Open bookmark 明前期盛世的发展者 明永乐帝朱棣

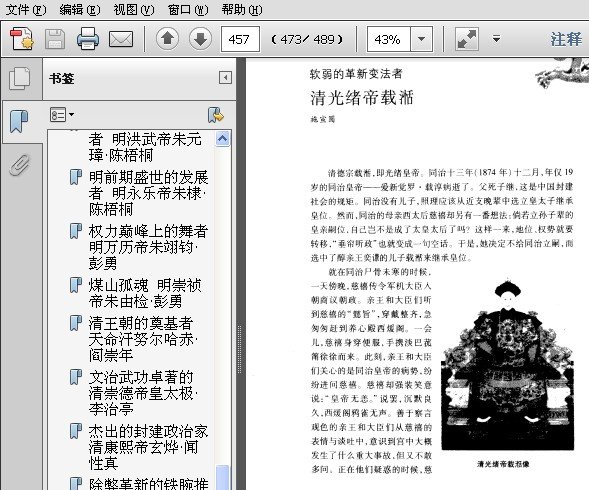tap(148, 193)
